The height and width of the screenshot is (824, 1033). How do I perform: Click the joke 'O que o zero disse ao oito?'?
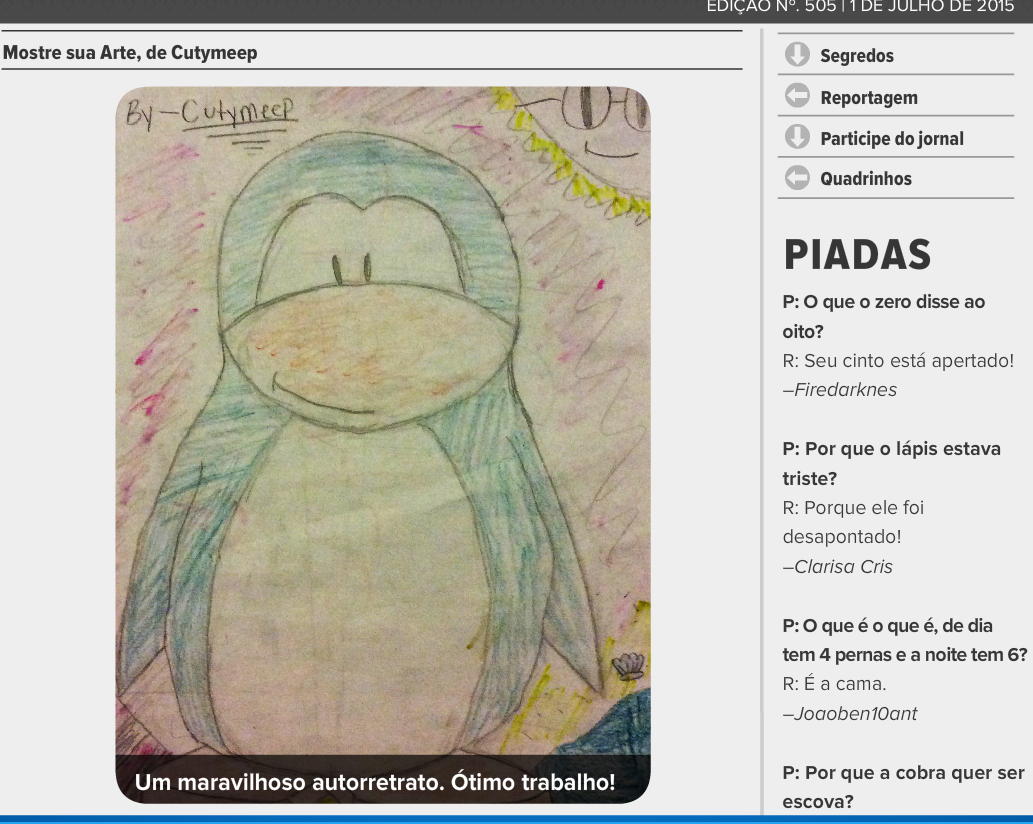coord(883,316)
